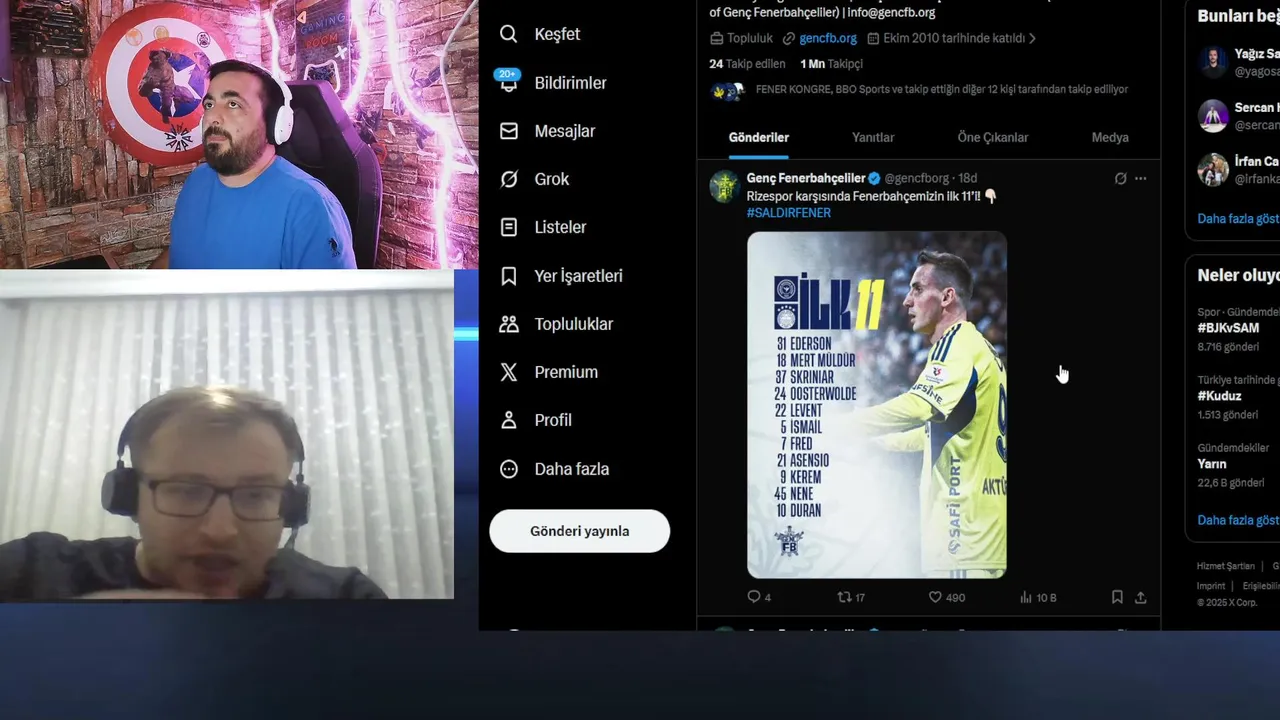Open Grok icon in sidebar
1280x720 pixels.
coord(508,179)
